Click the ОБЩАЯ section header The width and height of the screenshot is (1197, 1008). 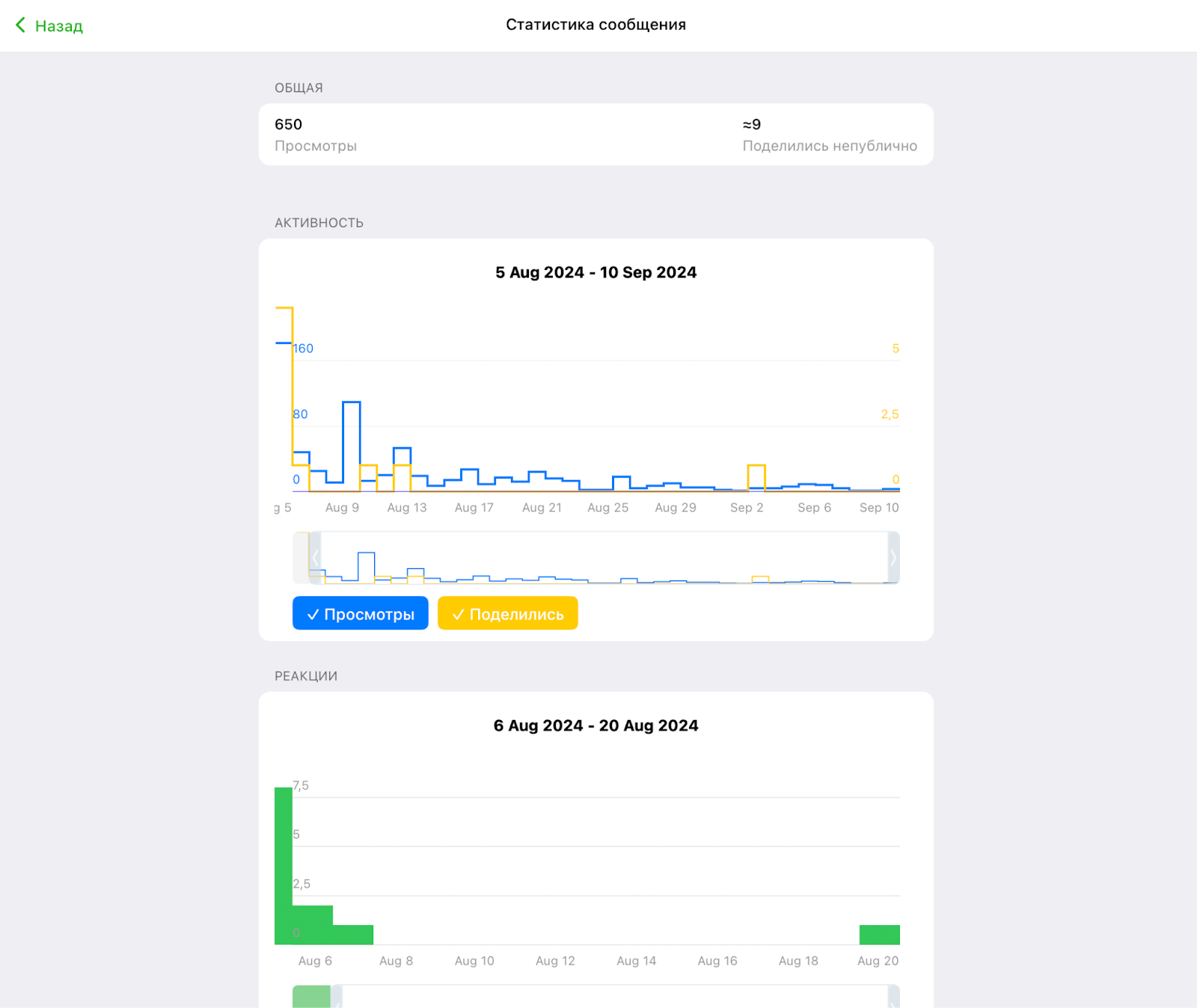(299, 88)
